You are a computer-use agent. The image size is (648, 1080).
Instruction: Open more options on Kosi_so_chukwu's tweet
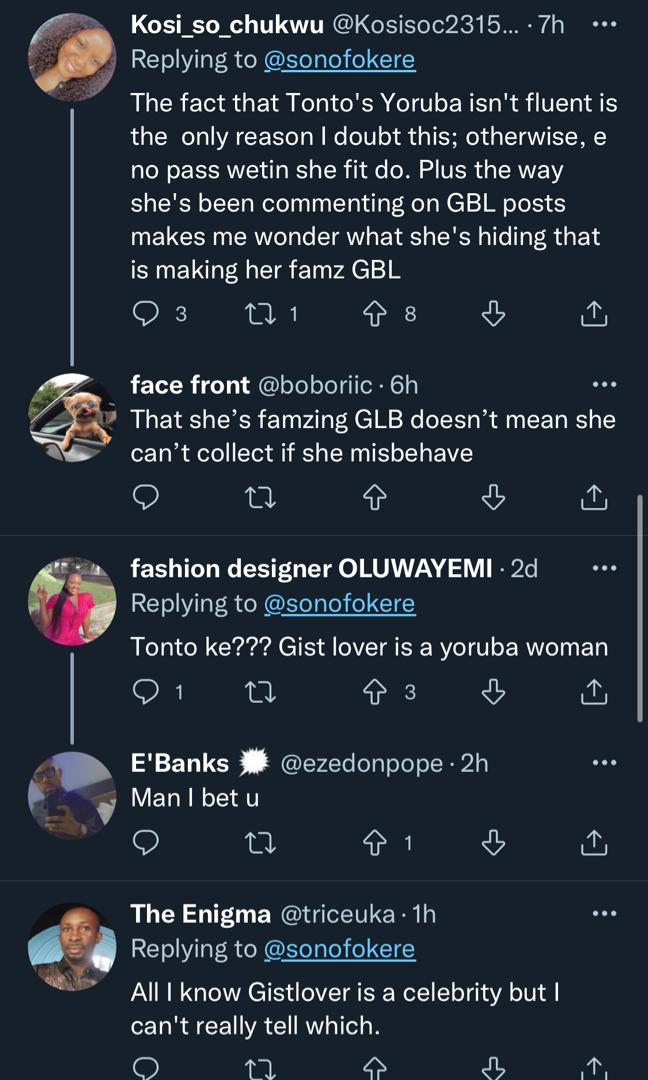click(x=605, y=25)
